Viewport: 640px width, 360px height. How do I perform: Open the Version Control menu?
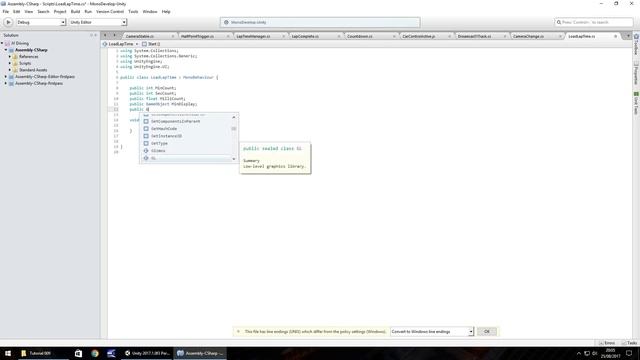[x=110, y=11]
